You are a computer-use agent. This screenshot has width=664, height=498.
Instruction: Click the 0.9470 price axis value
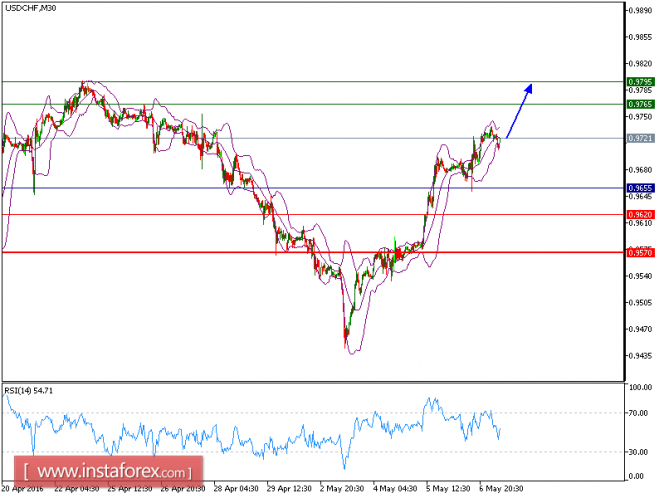[x=640, y=329]
